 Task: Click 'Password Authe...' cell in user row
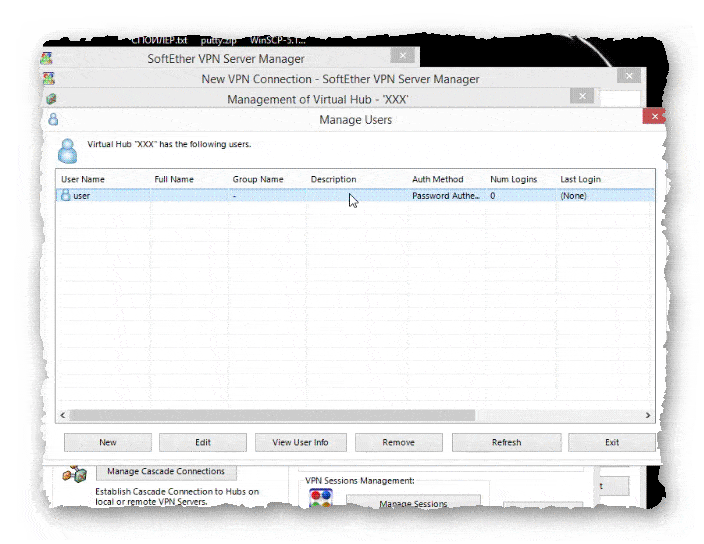pos(445,196)
